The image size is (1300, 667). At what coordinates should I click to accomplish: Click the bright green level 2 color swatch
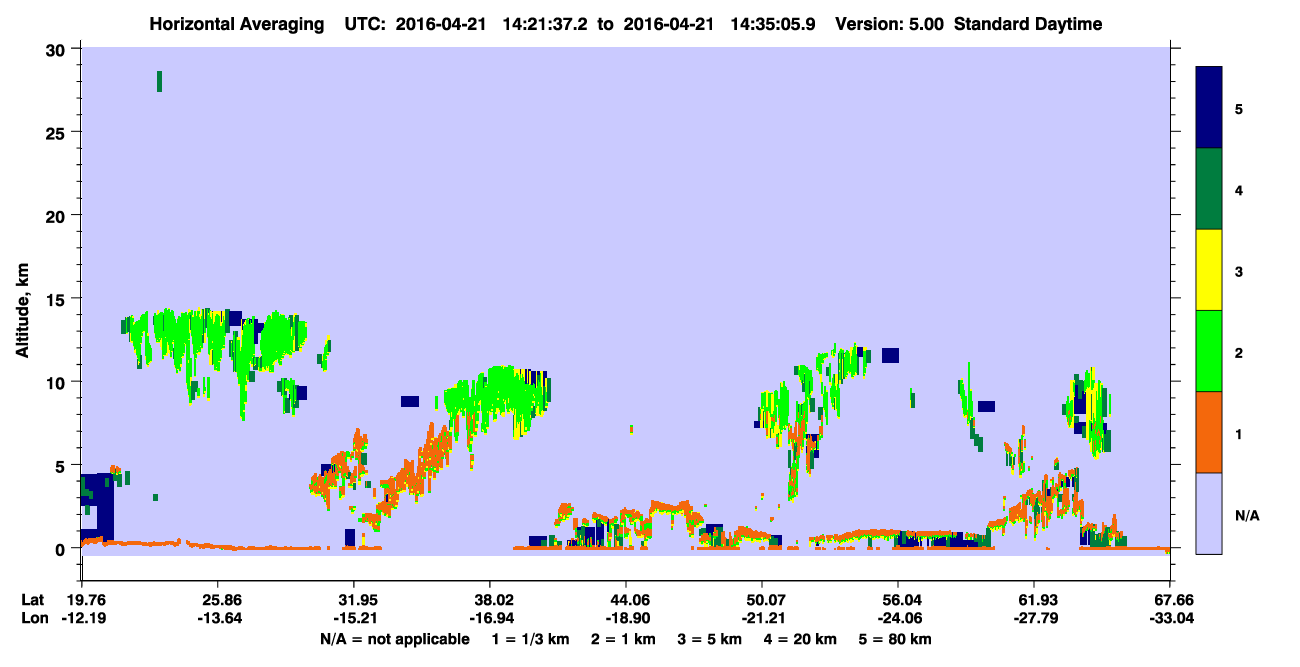[1209, 351]
